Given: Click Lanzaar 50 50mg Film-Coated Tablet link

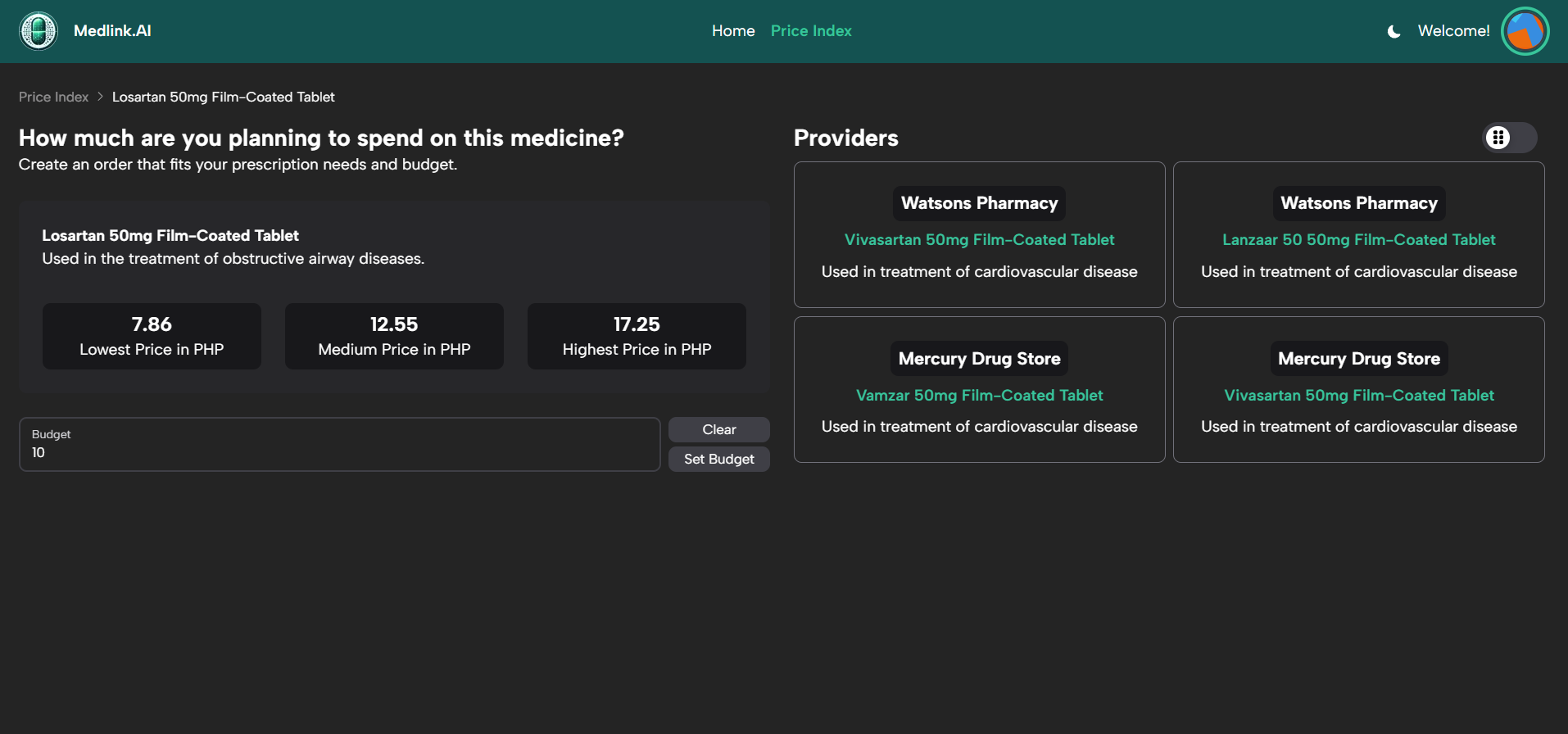Looking at the screenshot, I should 1358,240.
